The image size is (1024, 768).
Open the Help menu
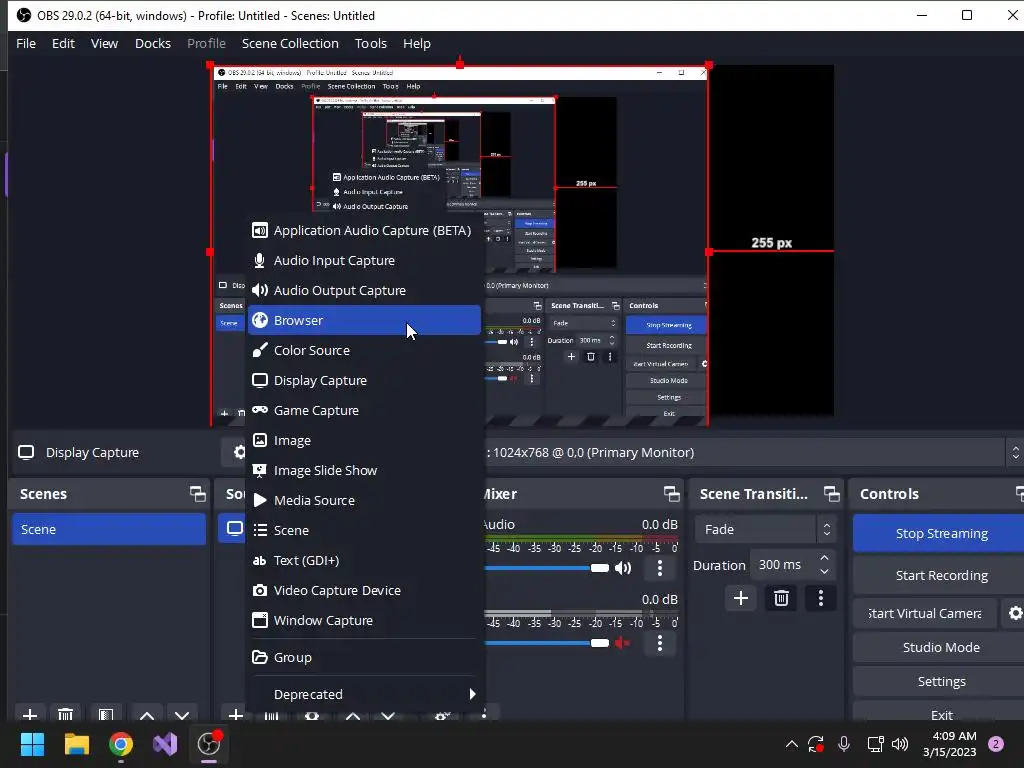click(x=417, y=44)
